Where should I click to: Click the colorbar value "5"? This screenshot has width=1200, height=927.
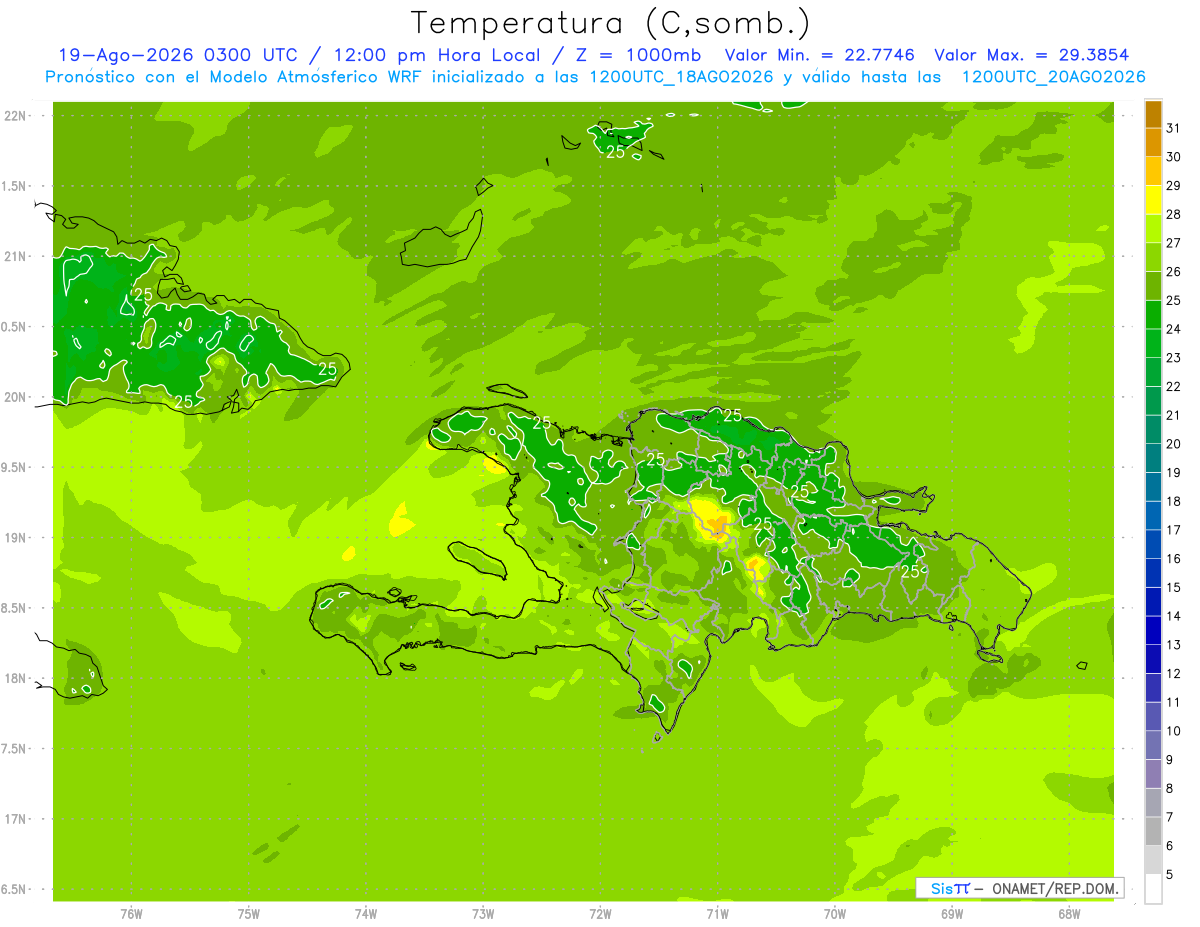click(1170, 875)
